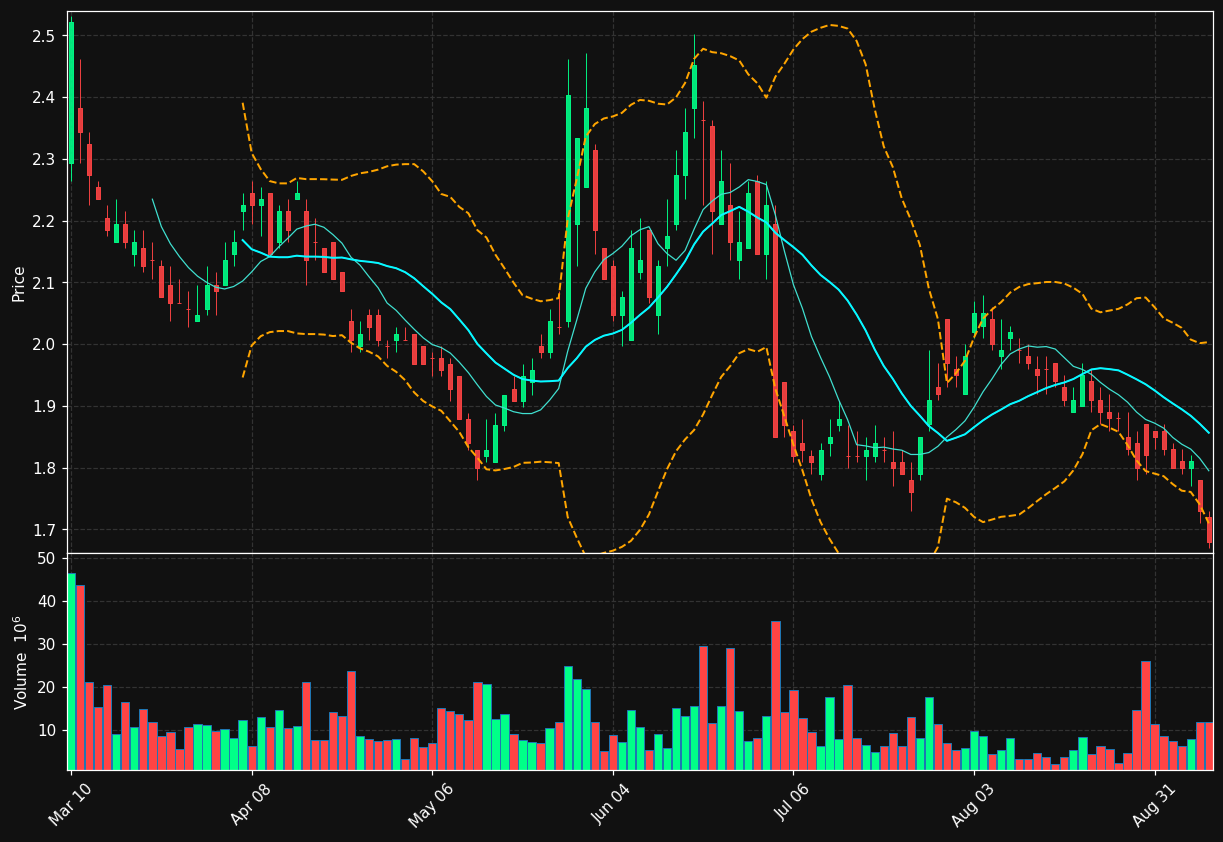Screen dimensions: 1223x842
Task: Click the tallest green volume bar above 45
Action: [x=71, y=671]
